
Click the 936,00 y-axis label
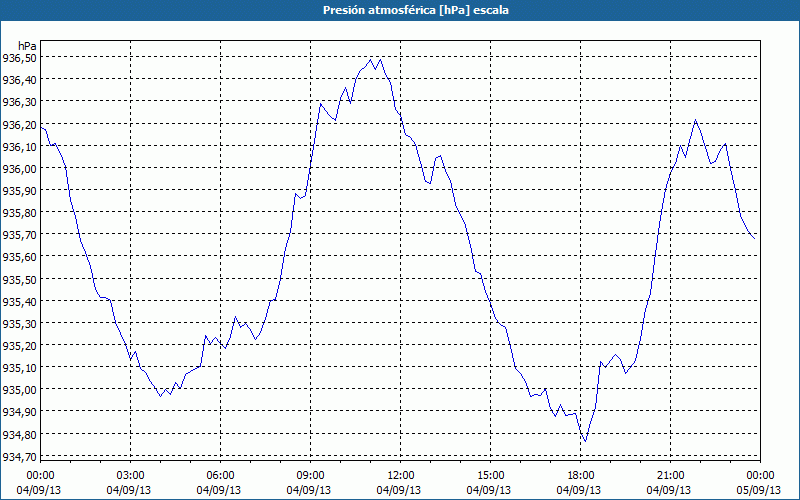point(19,168)
